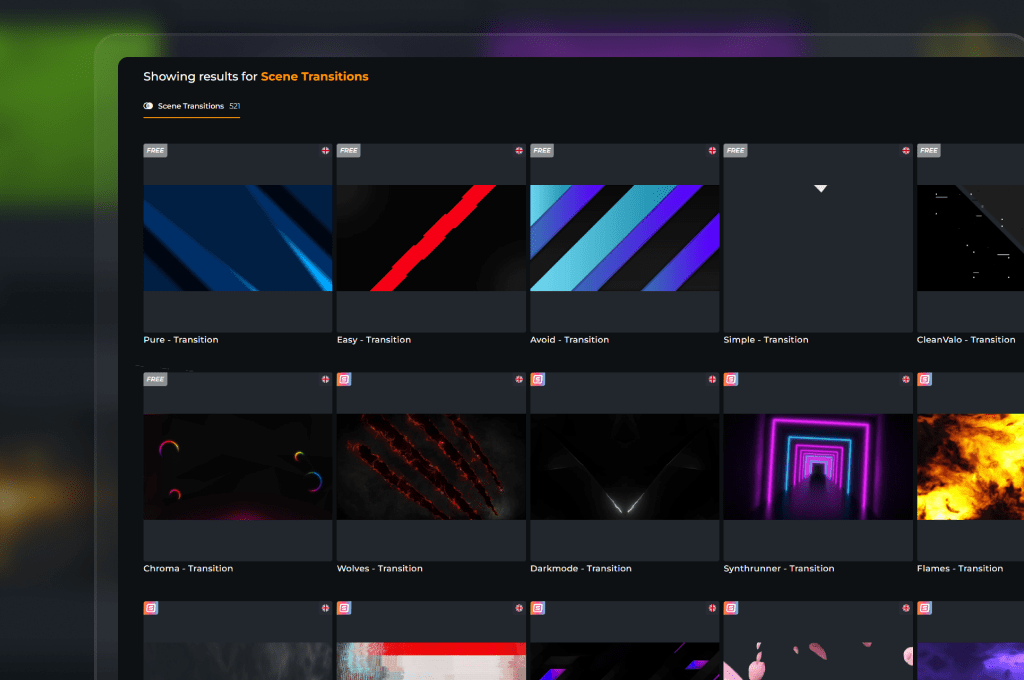Click the premium badge on the Synthrunner transition card

pyautogui.click(x=731, y=380)
